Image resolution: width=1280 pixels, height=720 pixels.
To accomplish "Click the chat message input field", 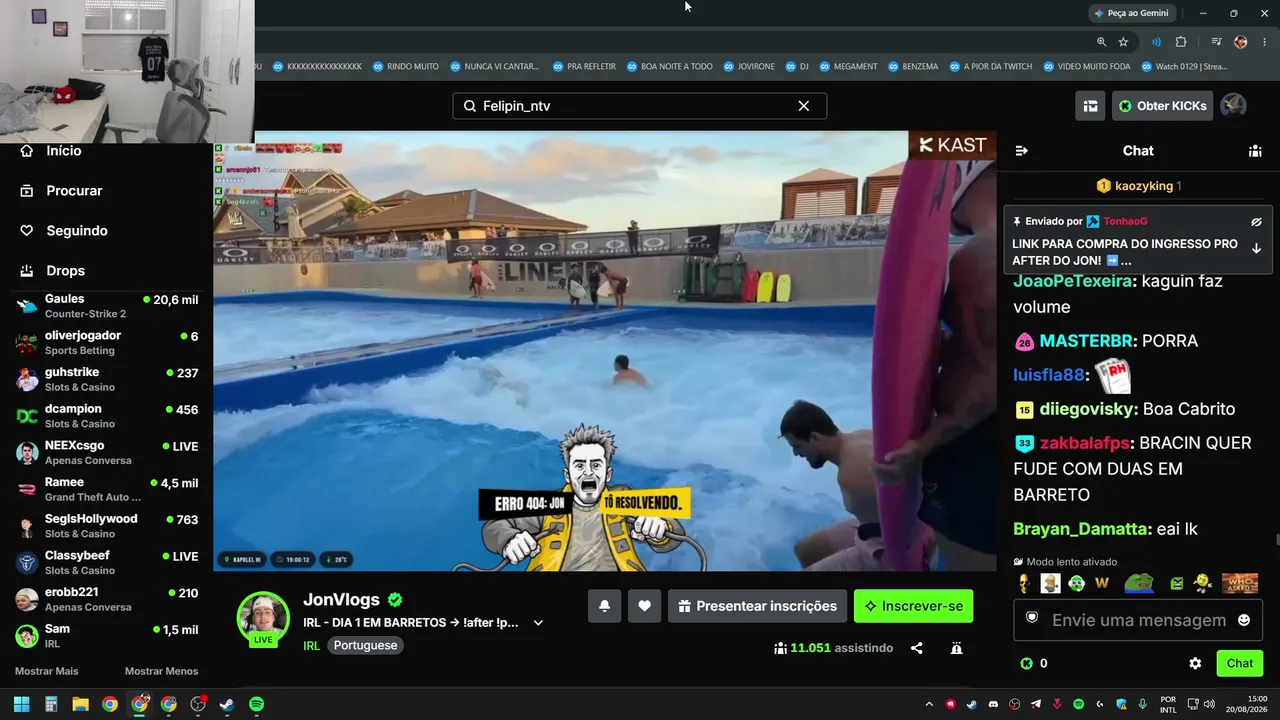I will (x=1138, y=620).
